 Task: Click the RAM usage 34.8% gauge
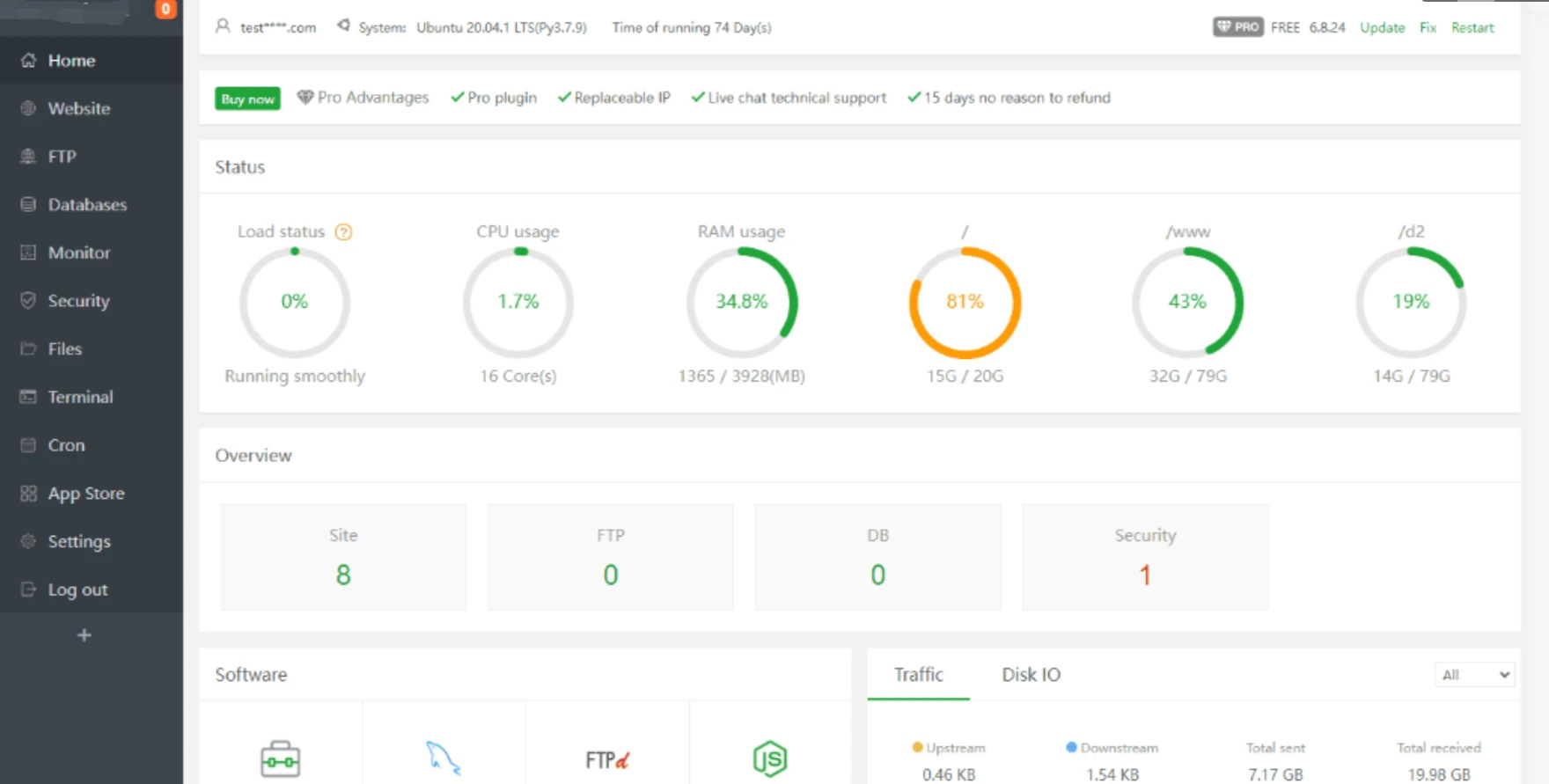[x=741, y=302]
